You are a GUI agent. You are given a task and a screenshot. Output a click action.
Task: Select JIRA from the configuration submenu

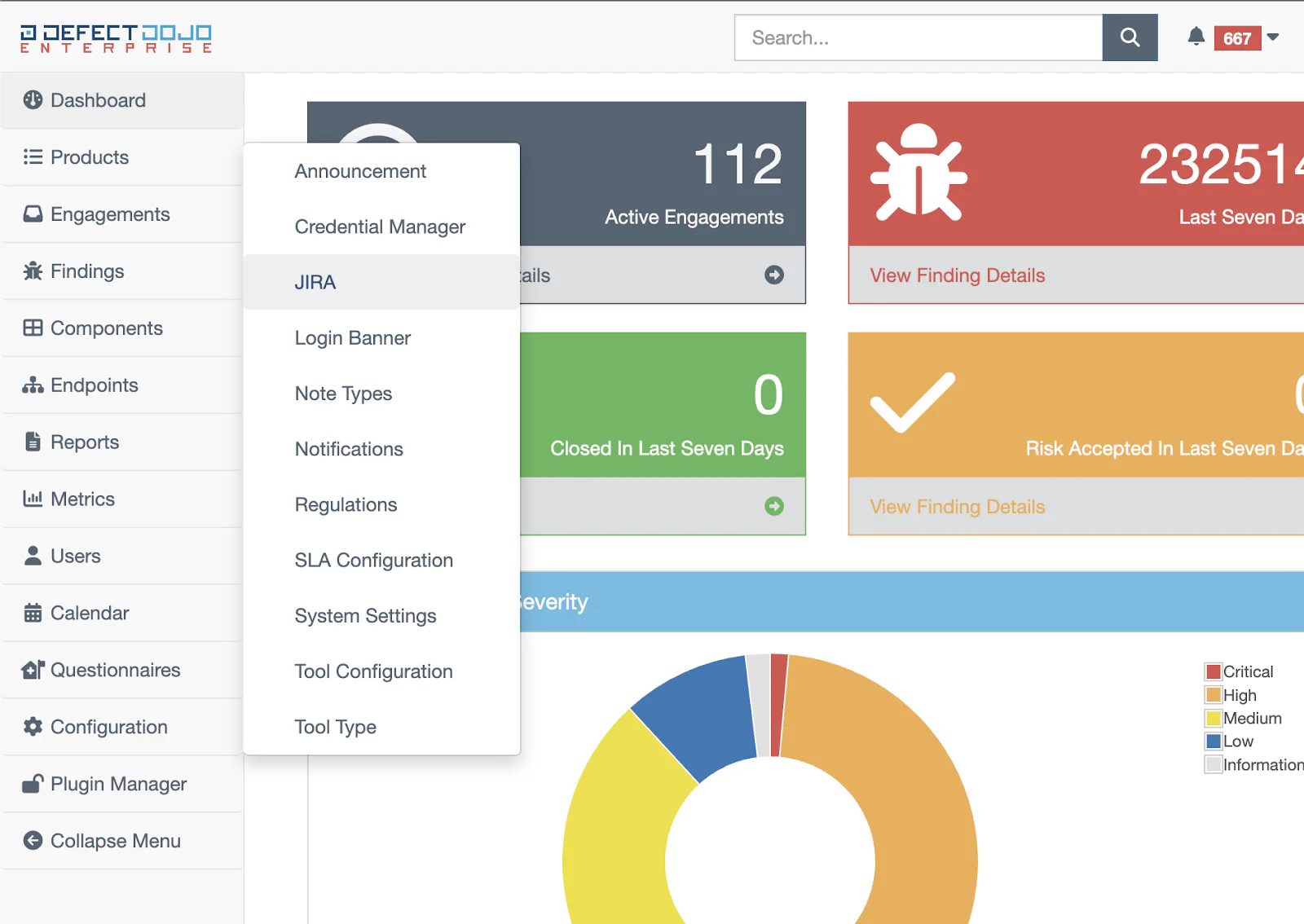pyautogui.click(x=315, y=283)
